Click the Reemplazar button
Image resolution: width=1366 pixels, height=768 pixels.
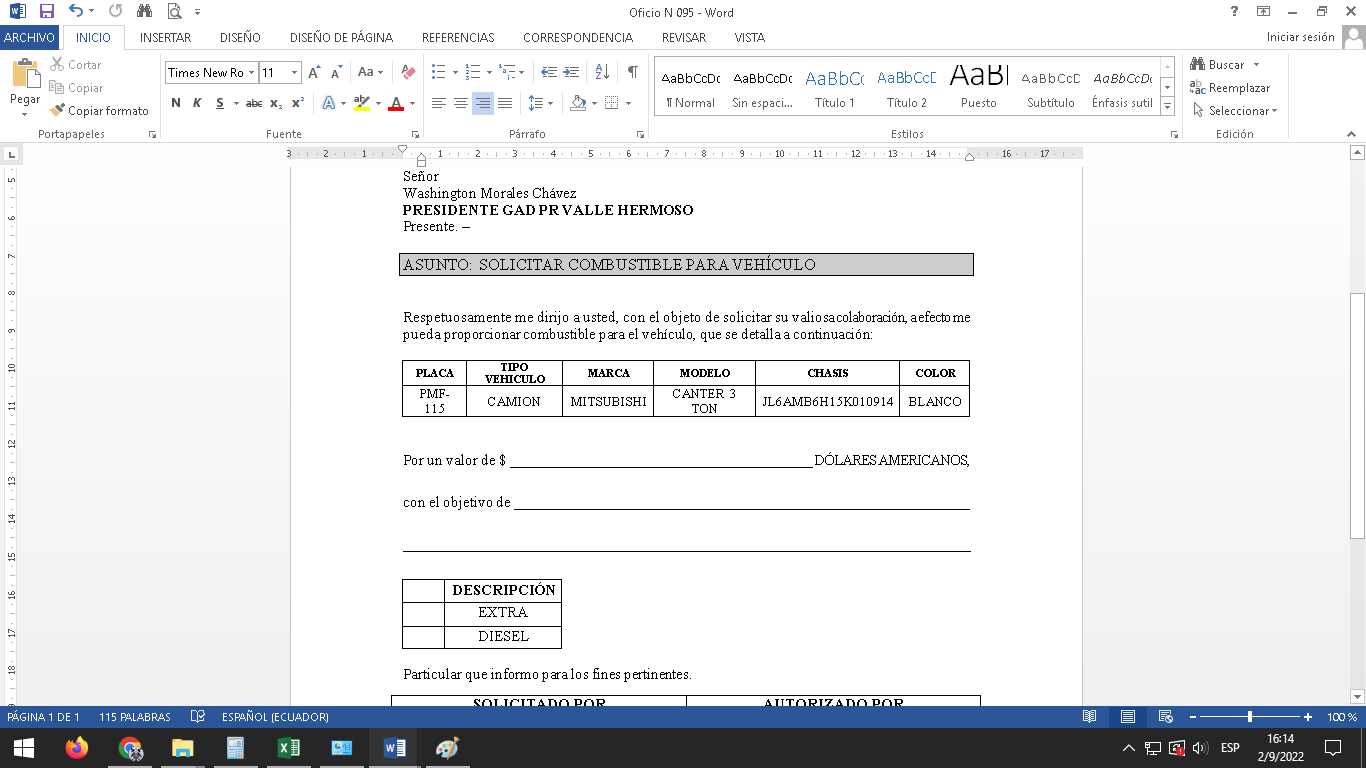[x=1230, y=88]
